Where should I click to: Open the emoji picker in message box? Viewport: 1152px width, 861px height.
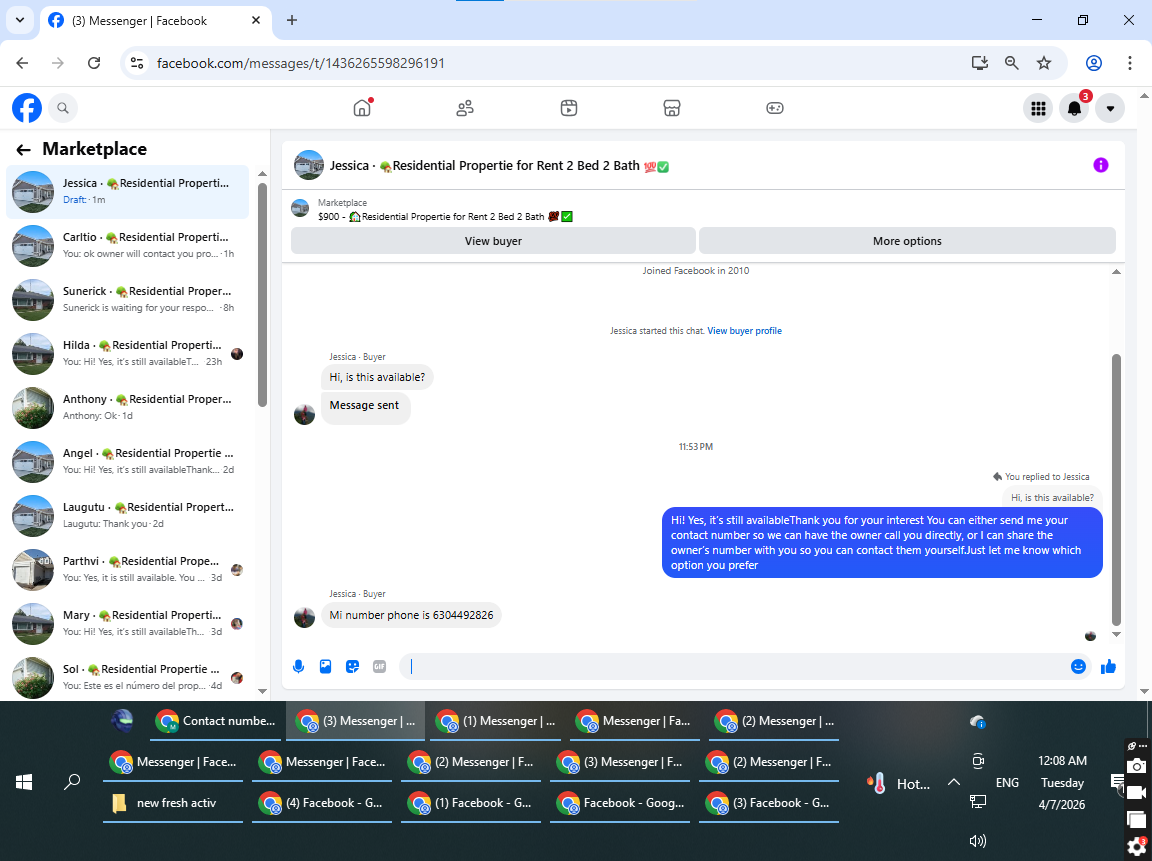coord(1079,666)
